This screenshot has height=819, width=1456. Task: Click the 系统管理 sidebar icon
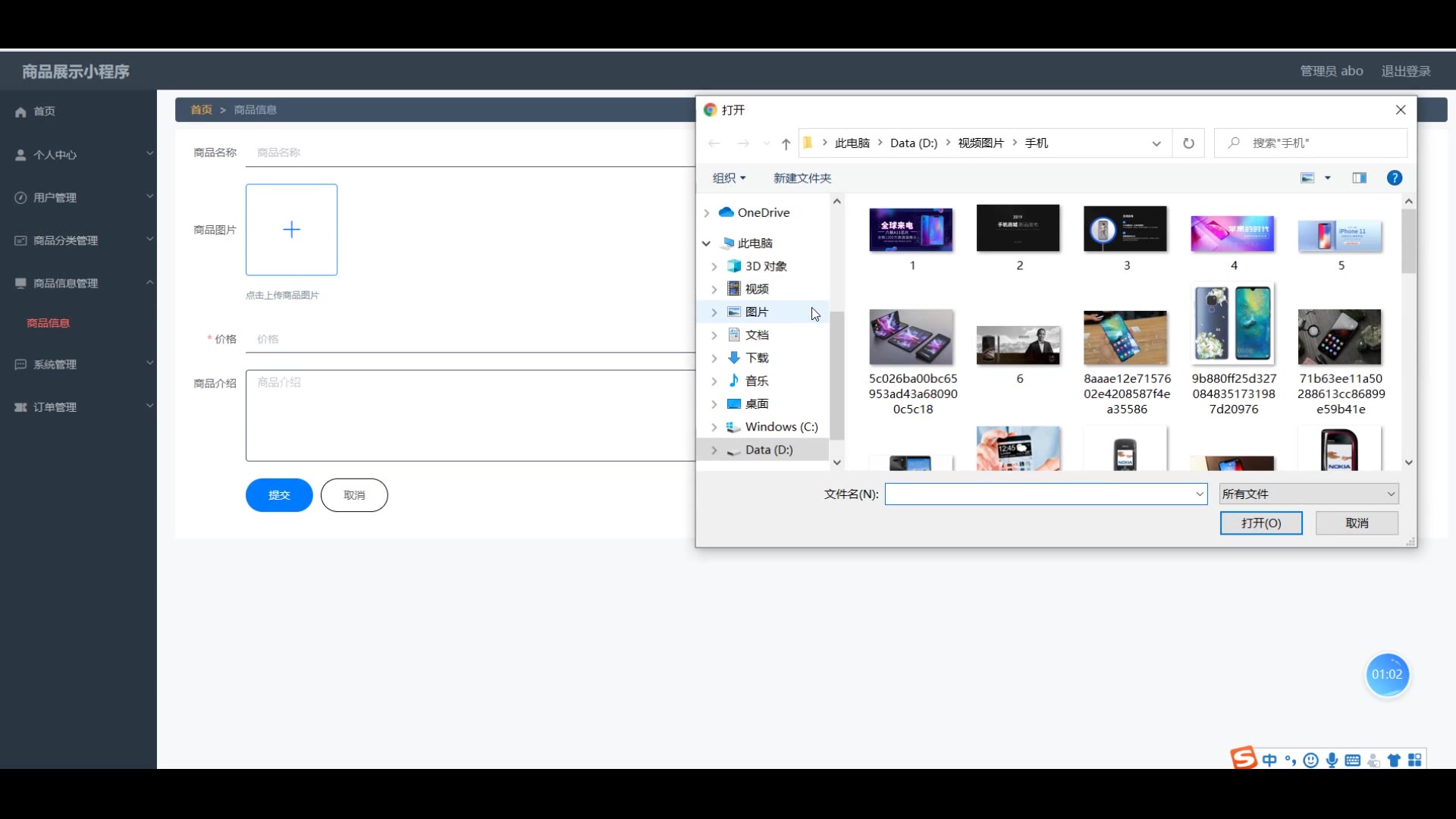[20, 365]
